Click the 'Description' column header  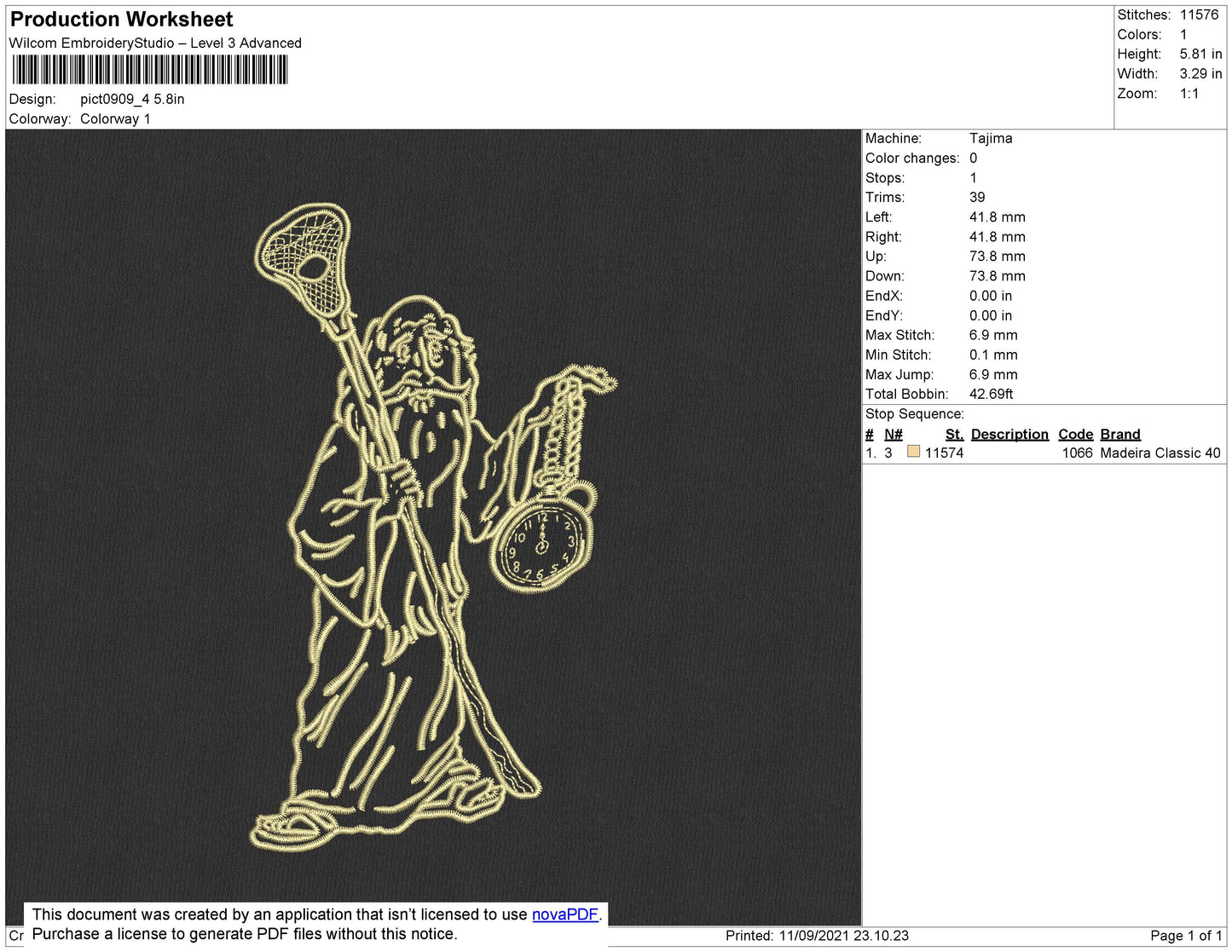pyautogui.click(x=1009, y=434)
